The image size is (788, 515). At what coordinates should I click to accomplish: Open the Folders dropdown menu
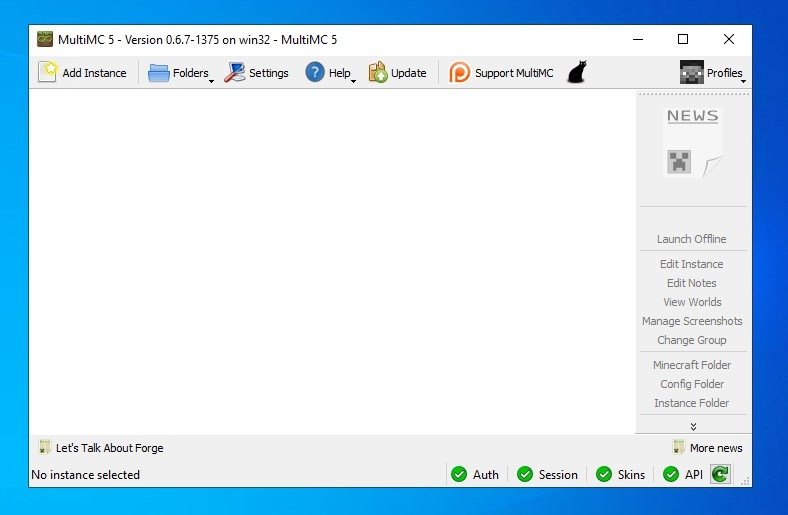181,73
